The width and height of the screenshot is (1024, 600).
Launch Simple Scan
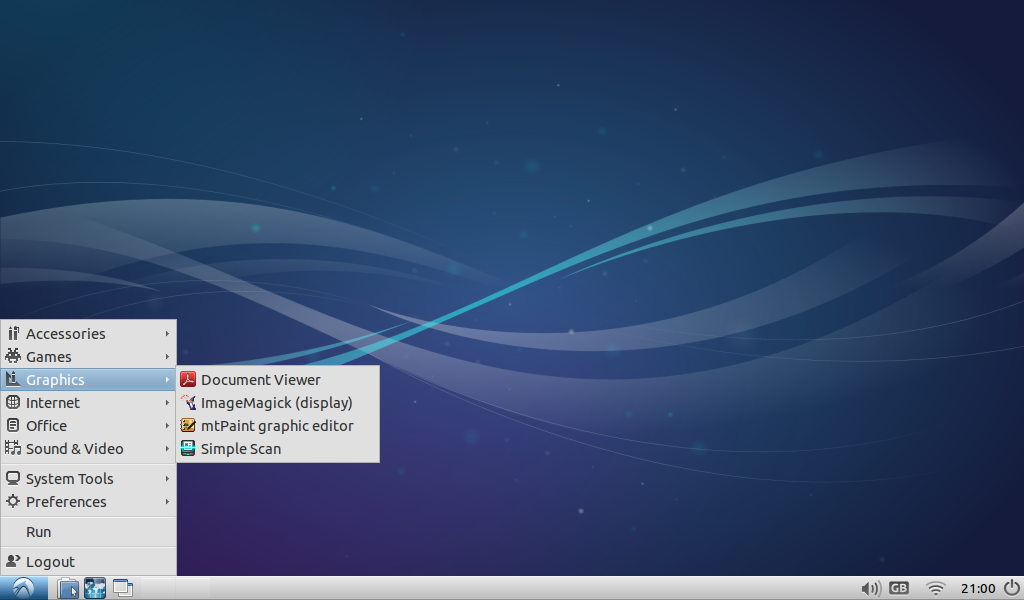click(x=240, y=448)
